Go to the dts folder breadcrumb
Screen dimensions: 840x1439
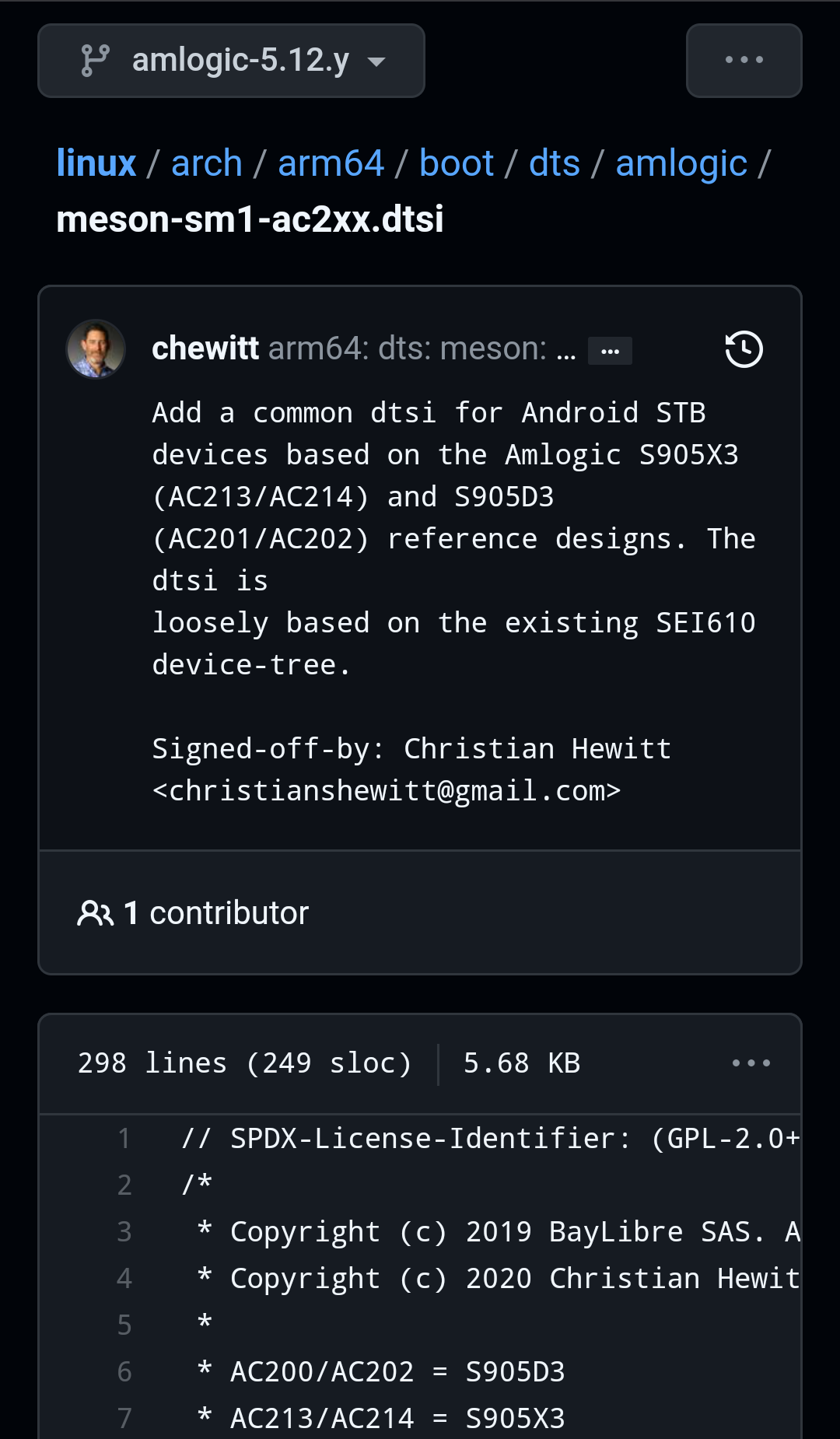555,163
